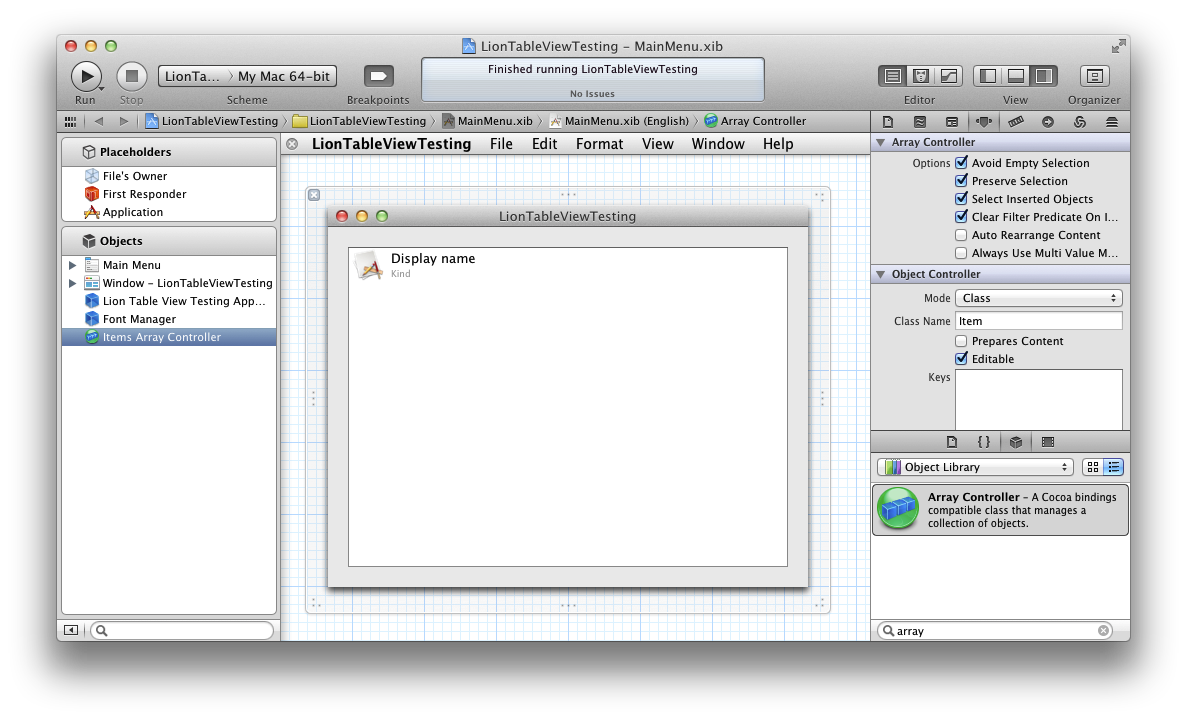Image resolution: width=1187 pixels, height=720 pixels.
Task: Close the menu bar editor
Action: [x=292, y=144]
